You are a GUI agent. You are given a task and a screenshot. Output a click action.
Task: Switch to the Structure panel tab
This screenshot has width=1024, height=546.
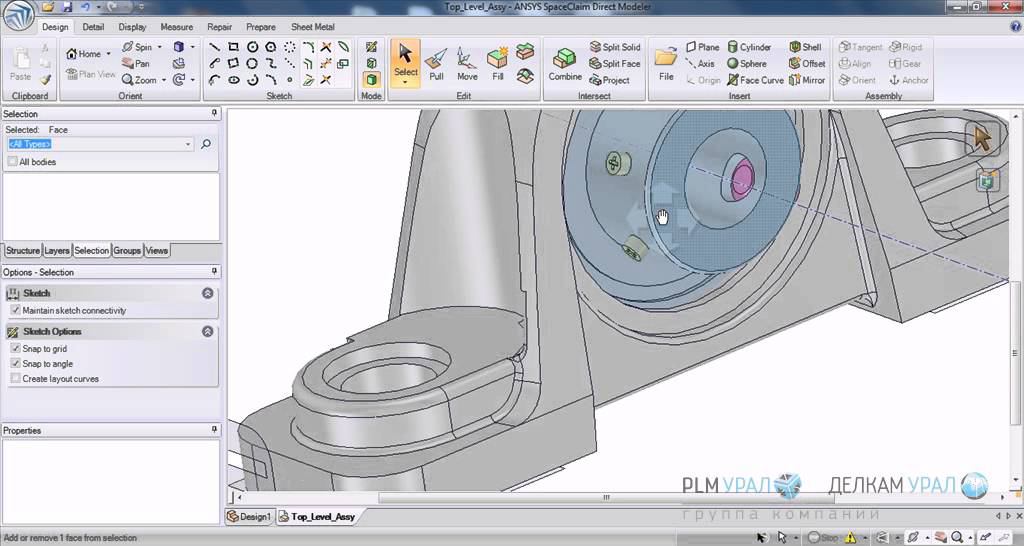tap(23, 250)
